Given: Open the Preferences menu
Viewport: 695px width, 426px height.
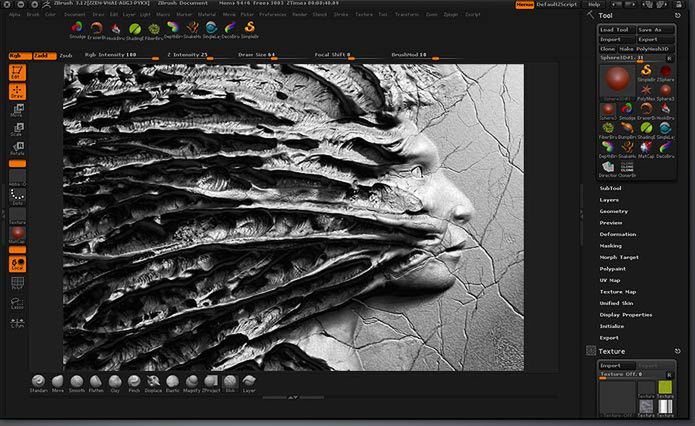Looking at the screenshot, I should pos(273,15).
